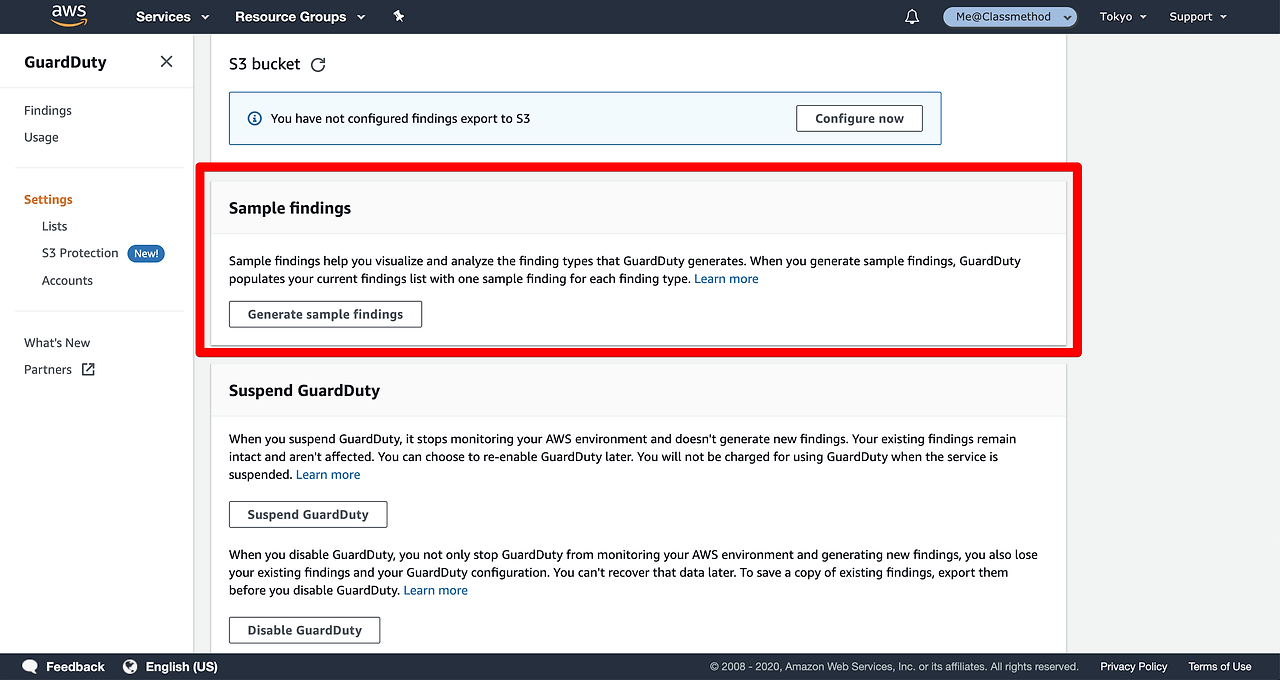The image size is (1280, 680).
Task: Open the Tokyo region dropdown
Action: coord(1123,17)
